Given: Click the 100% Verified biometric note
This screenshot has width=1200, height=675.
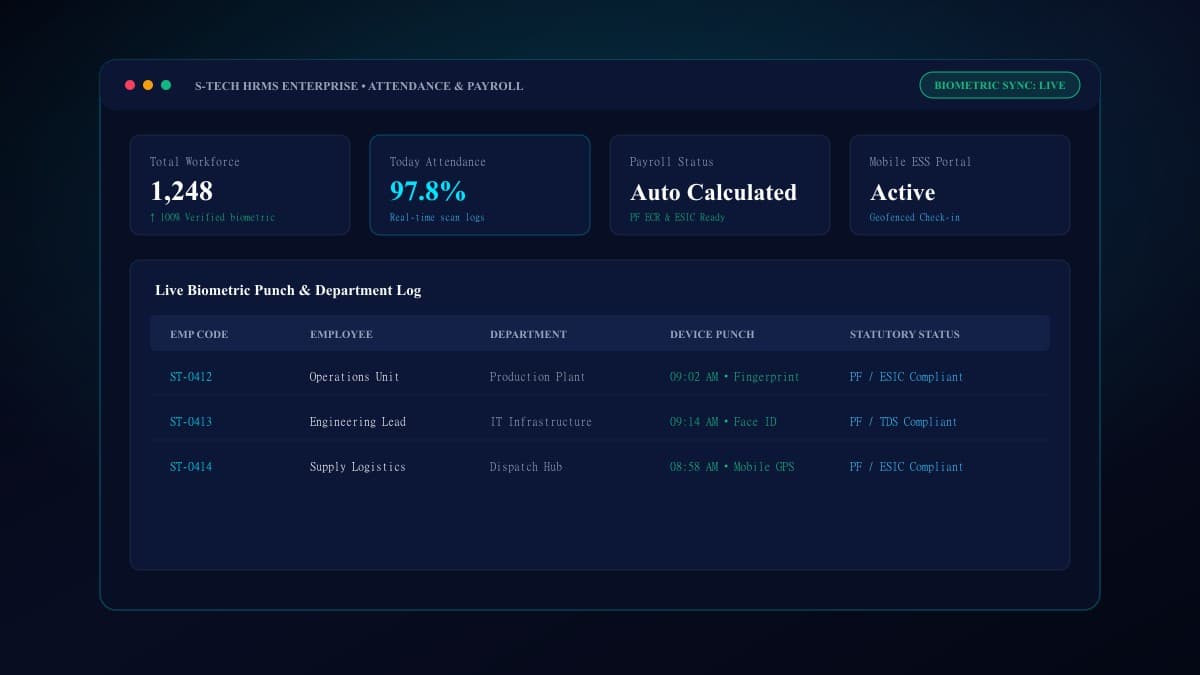Looking at the screenshot, I should tap(212, 217).
